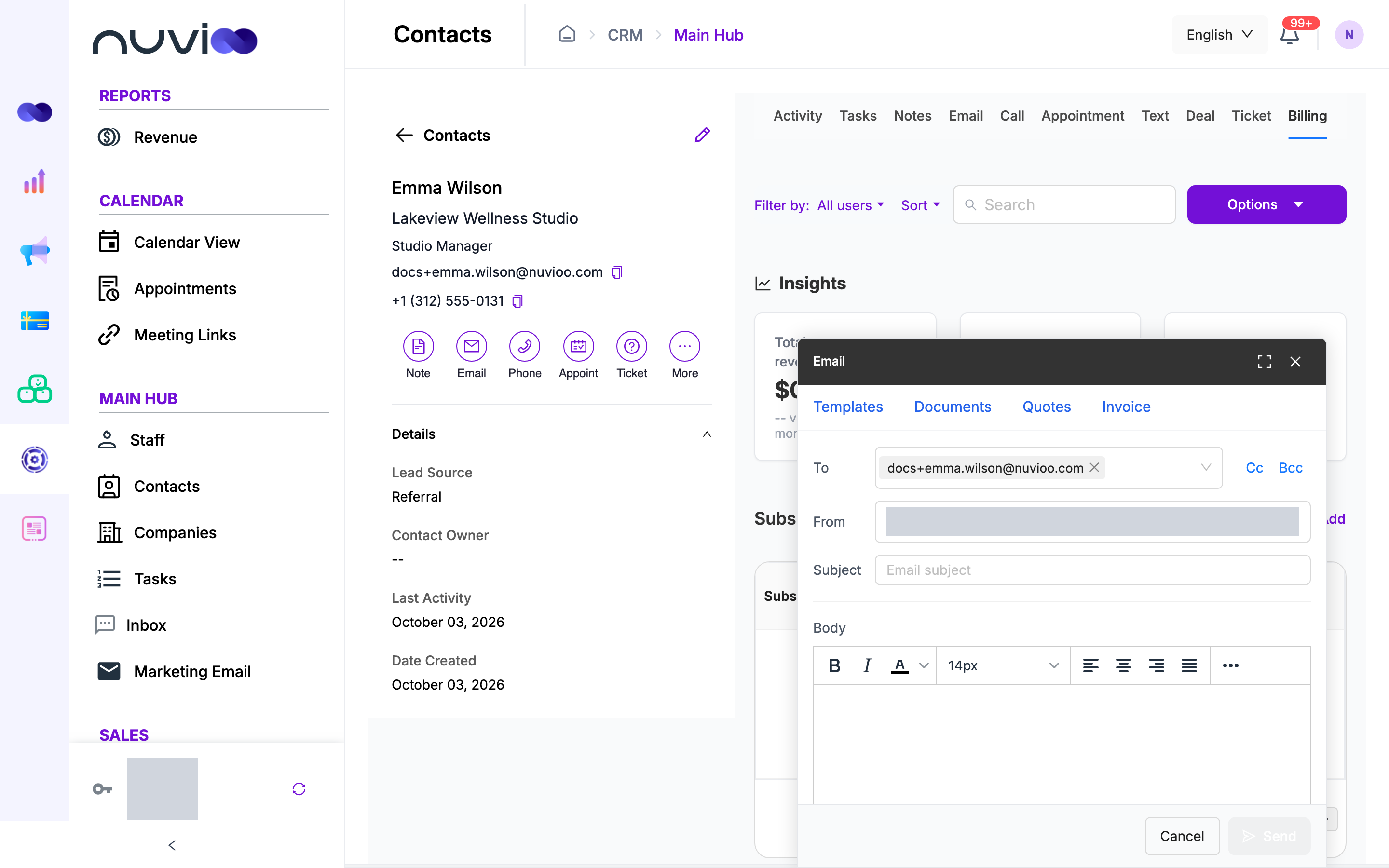Toggle bold formatting in email body
The height and width of the screenshot is (868, 1389).
(834, 665)
